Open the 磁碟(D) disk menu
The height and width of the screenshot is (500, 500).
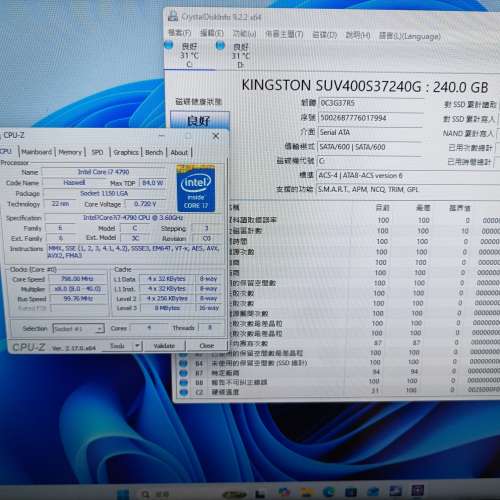325,35
